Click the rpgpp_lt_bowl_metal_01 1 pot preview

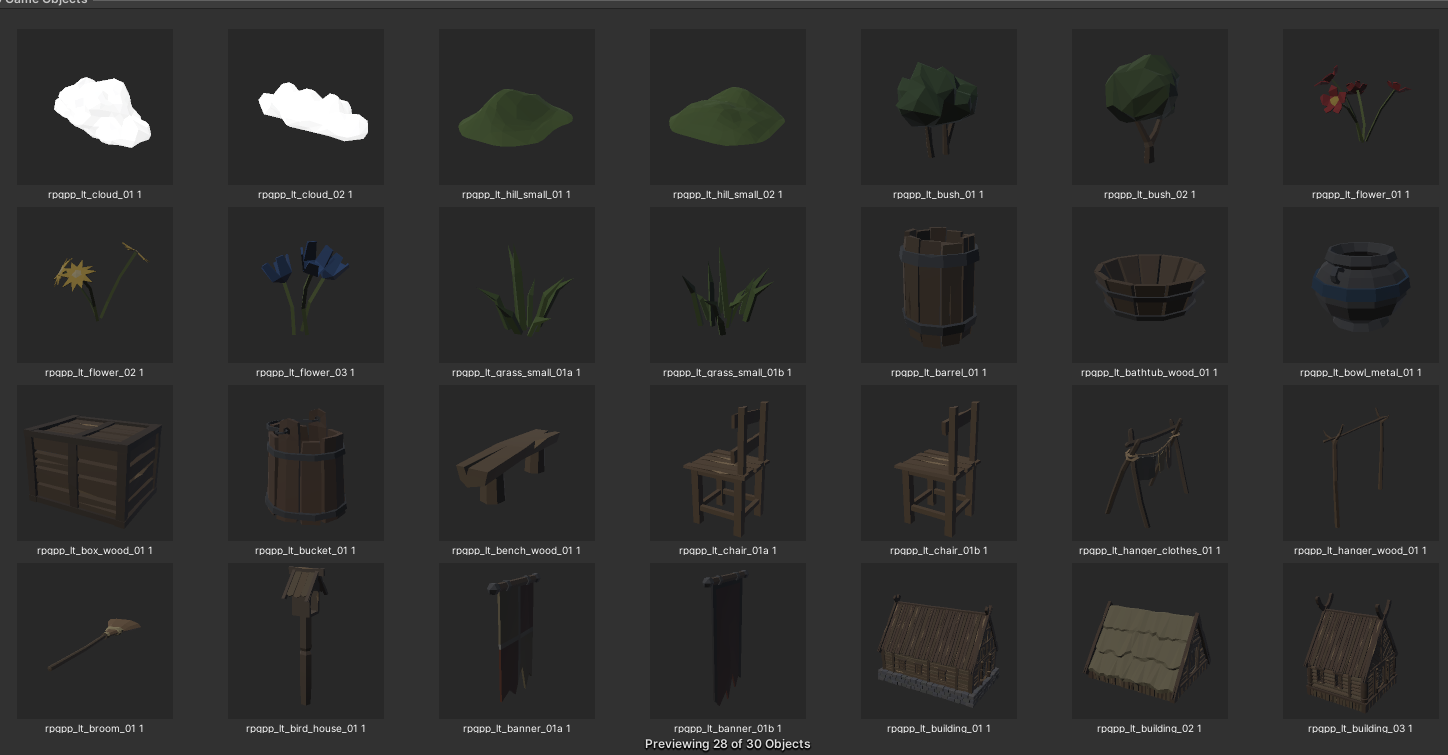(1361, 285)
